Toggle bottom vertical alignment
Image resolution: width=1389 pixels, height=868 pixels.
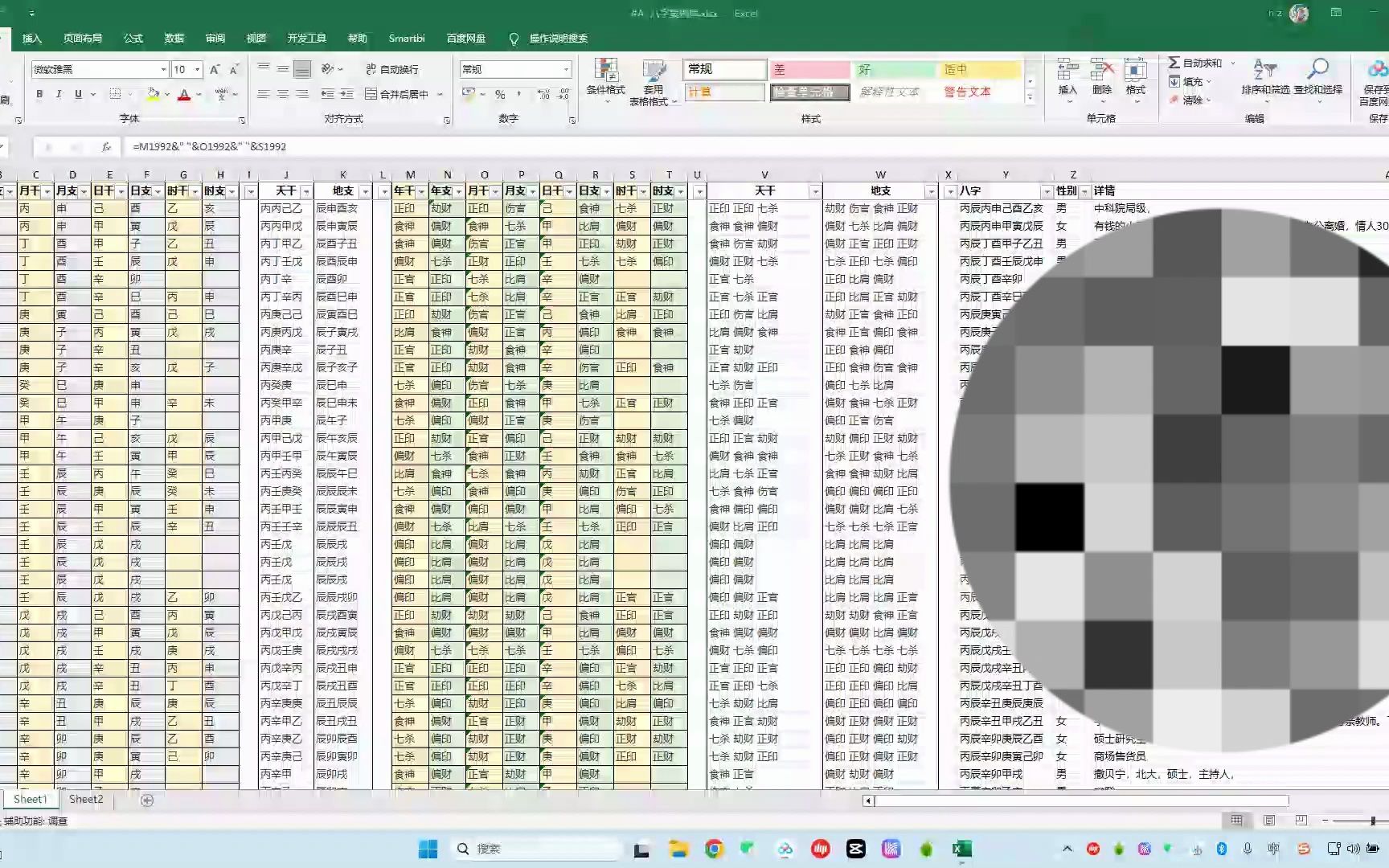(302, 69)
